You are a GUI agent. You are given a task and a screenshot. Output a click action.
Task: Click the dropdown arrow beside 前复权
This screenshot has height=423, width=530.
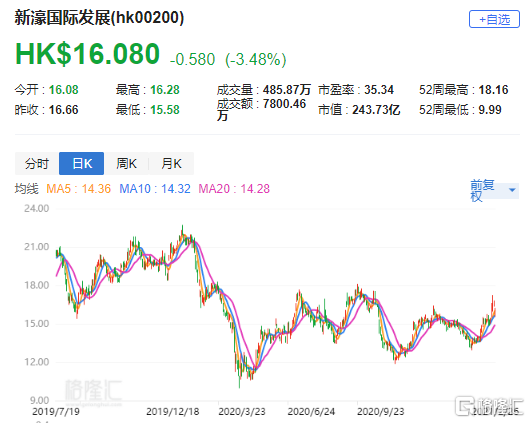coord(512,190)
